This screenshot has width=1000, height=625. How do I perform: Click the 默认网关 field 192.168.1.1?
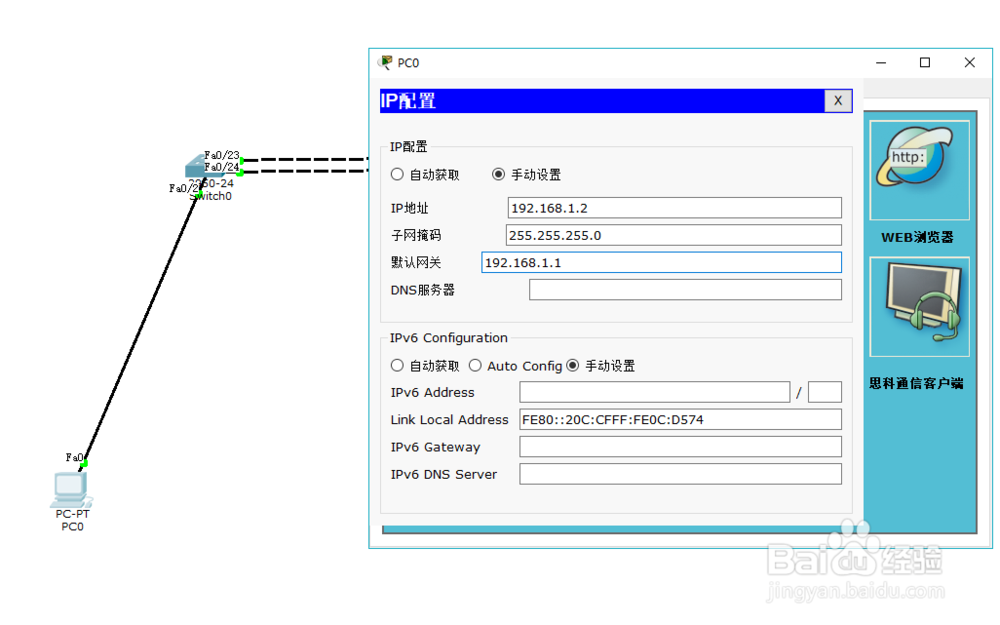661,263
